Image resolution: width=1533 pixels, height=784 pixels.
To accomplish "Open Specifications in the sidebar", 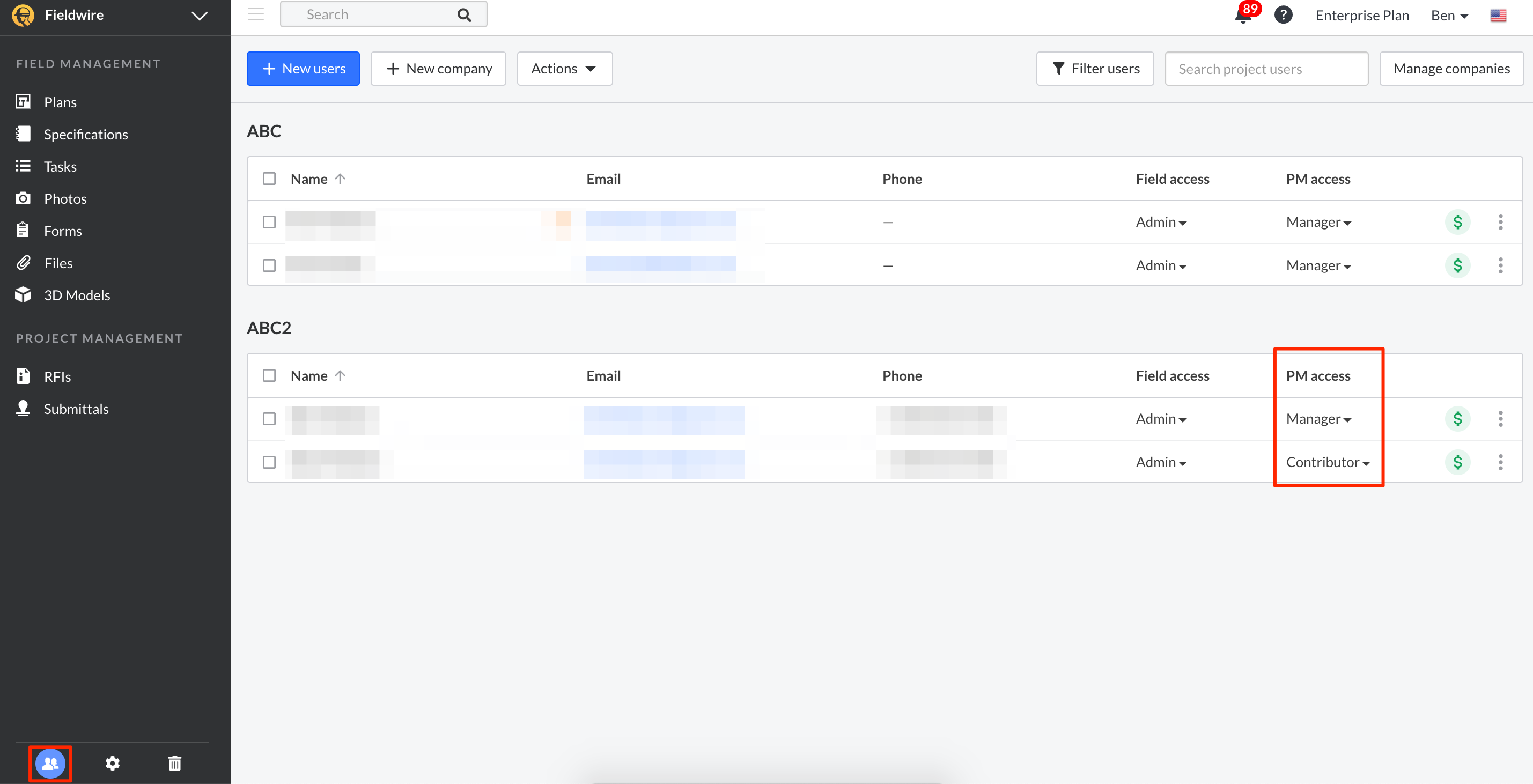I will (x=85, y=135).
